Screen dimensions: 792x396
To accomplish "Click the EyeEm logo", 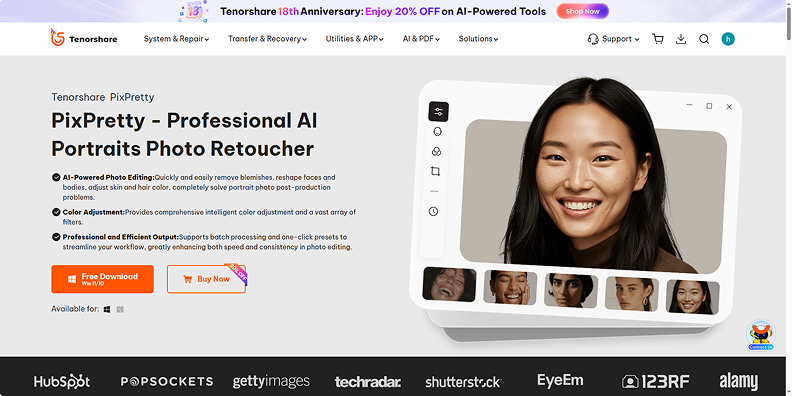I will [x=560, y=380].
